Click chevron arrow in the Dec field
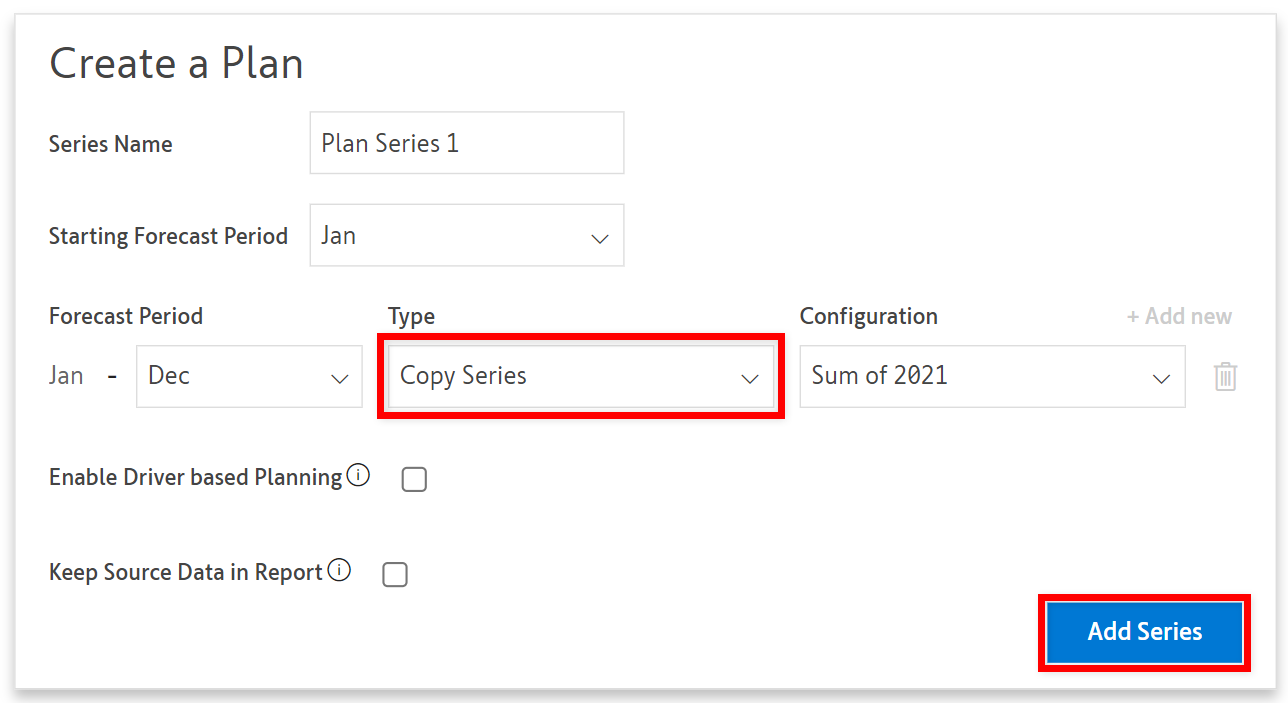This screenshot has width=1288, height=703. [x=339, y=379]
